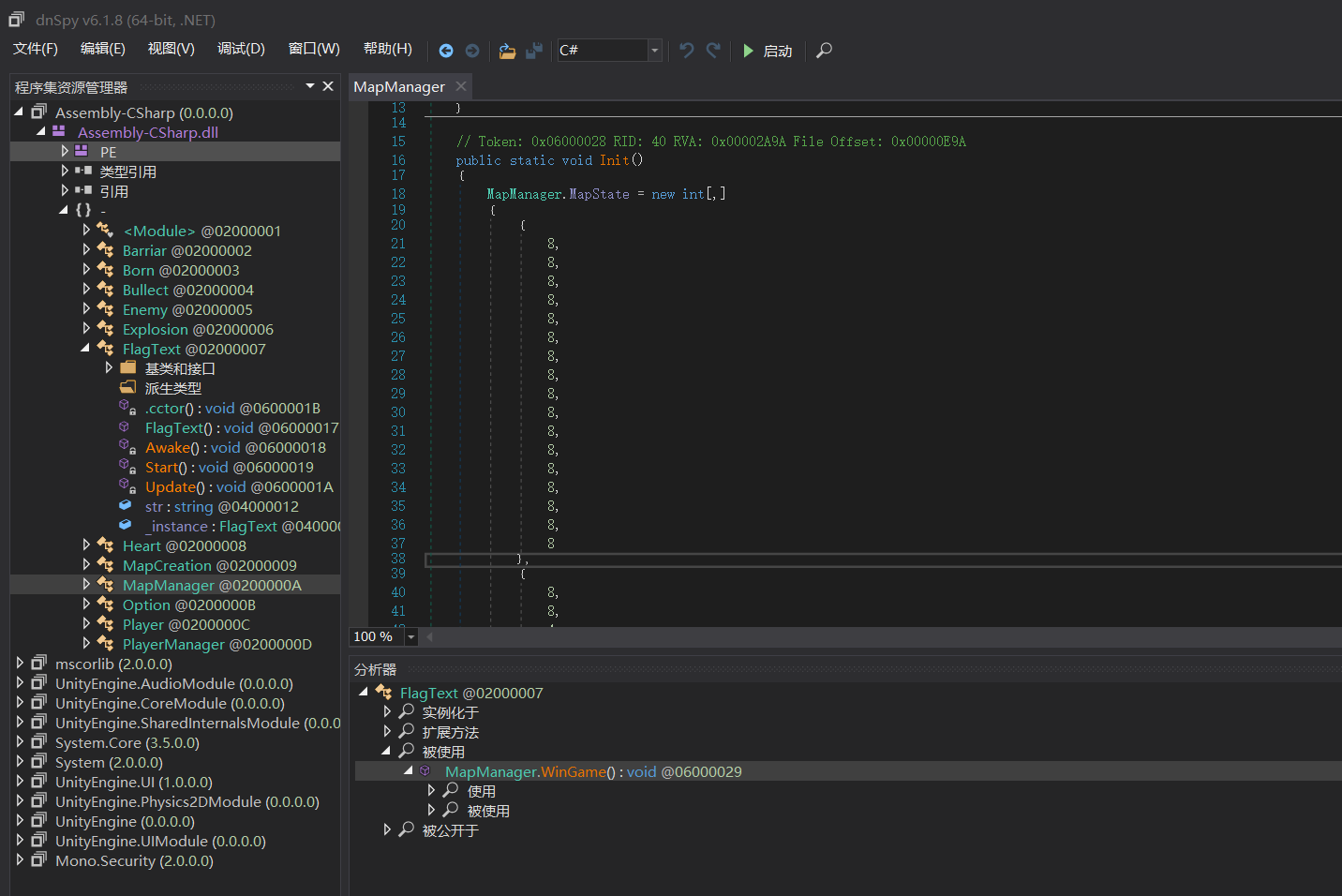Open the 帮助(H) menu

388,49
